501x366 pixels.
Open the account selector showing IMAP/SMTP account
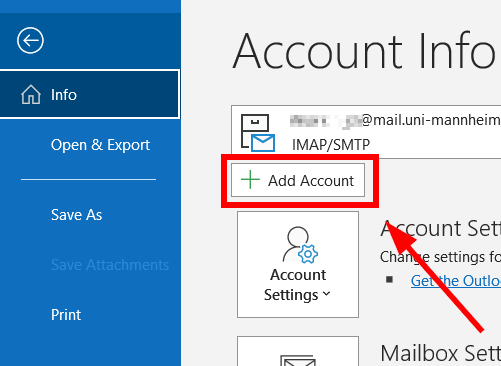tap(366, 132)
